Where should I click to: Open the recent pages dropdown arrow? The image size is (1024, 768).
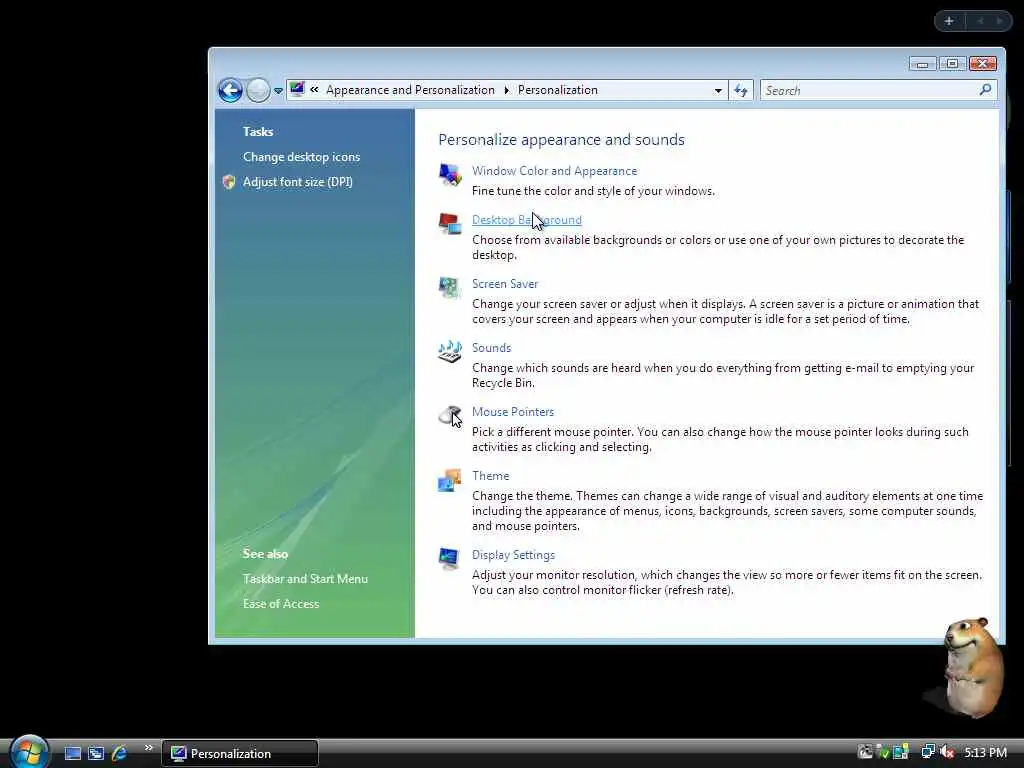(278, 91)
